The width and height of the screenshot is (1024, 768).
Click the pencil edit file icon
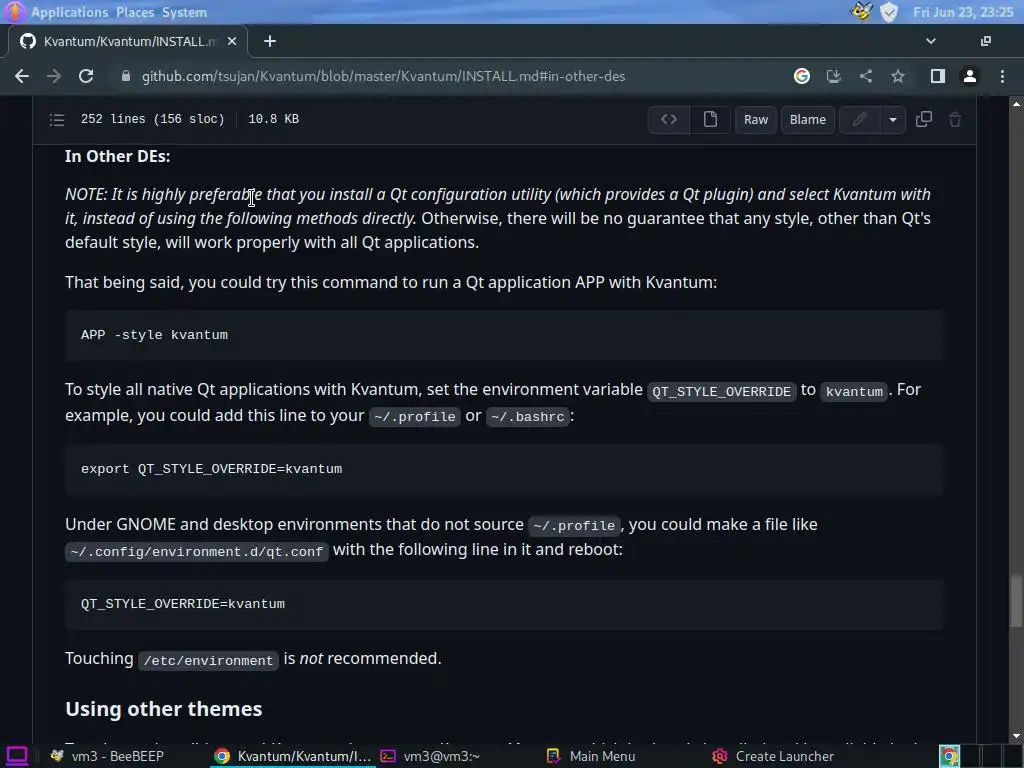859,120
